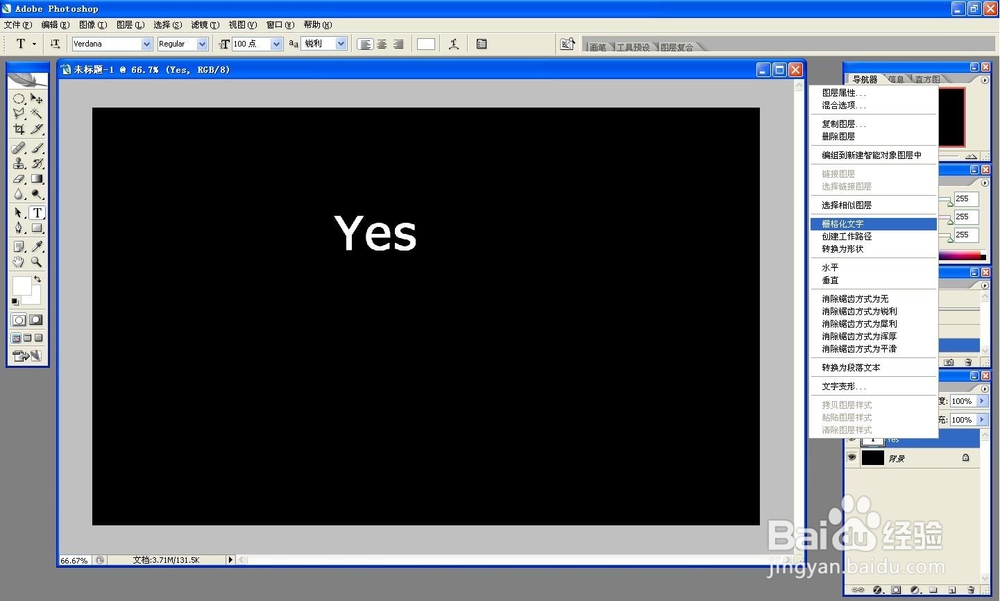Select the Pen tool
This screenshot has width=1000, height=601.
pos(18,228)
